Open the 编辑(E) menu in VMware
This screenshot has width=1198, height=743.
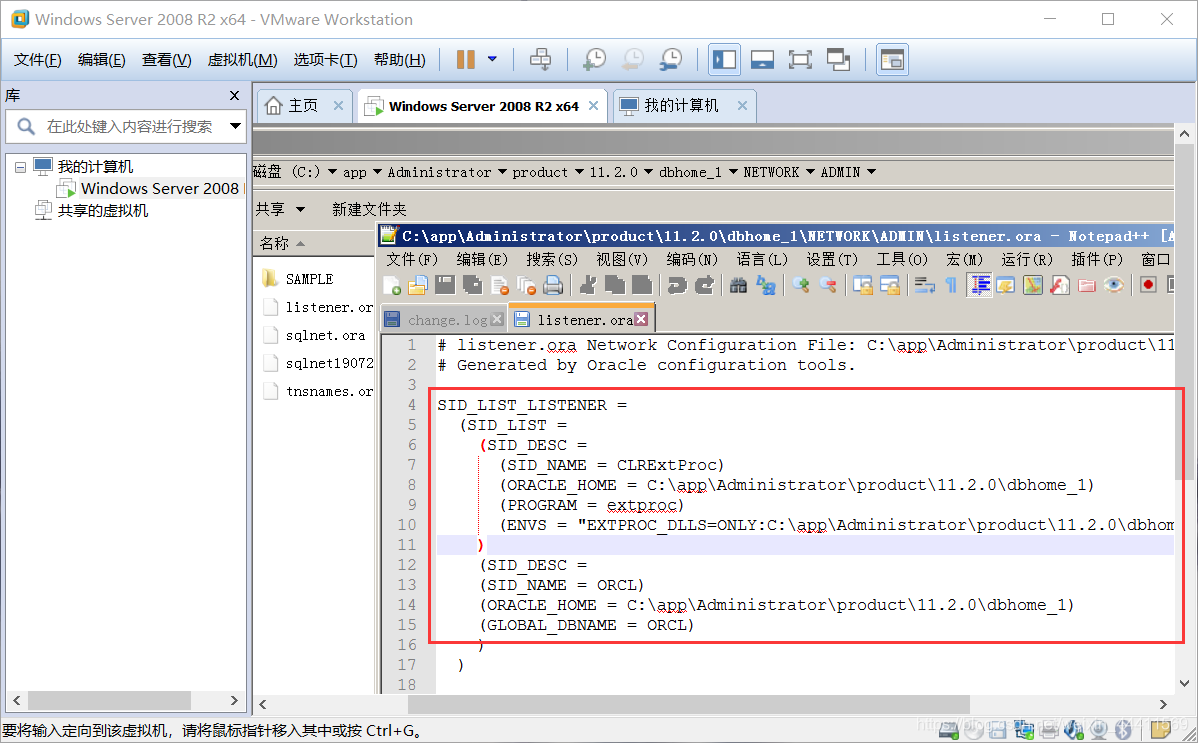102,60
